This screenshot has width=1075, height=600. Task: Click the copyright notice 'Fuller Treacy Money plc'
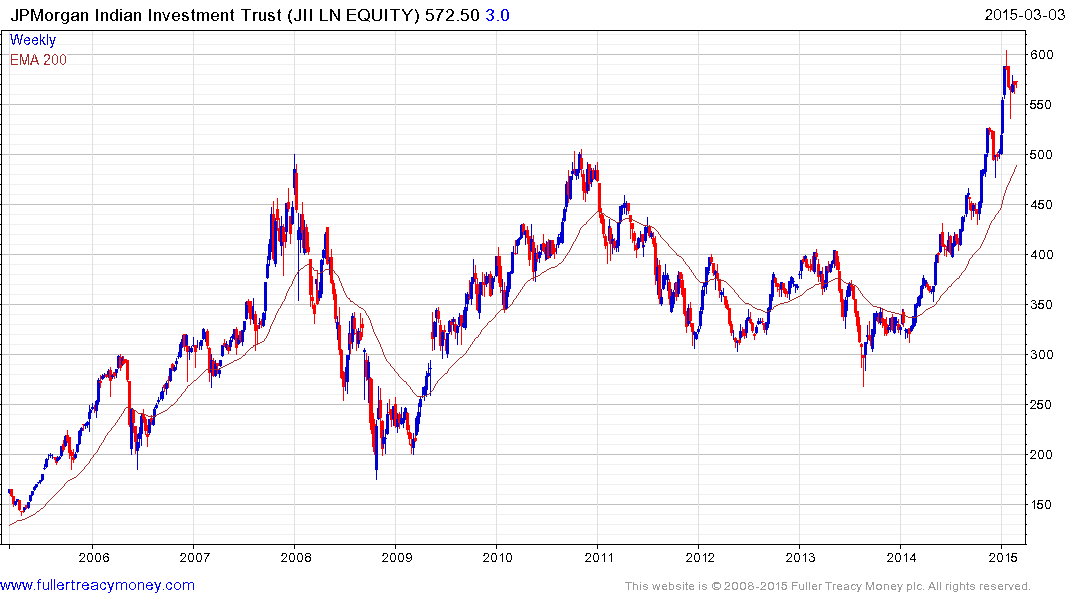coord(857,586)
